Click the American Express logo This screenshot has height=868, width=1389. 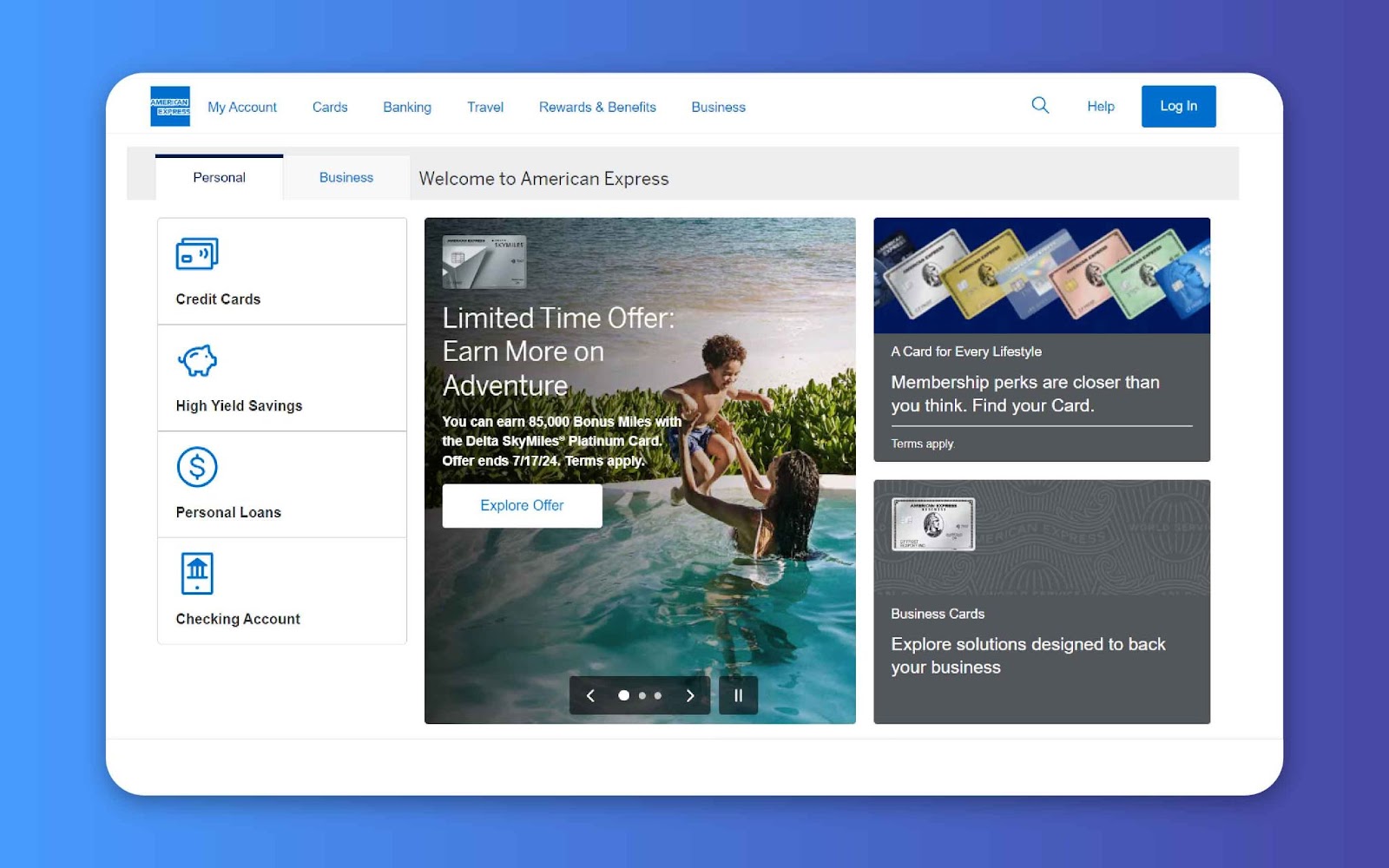pos(170,107)
